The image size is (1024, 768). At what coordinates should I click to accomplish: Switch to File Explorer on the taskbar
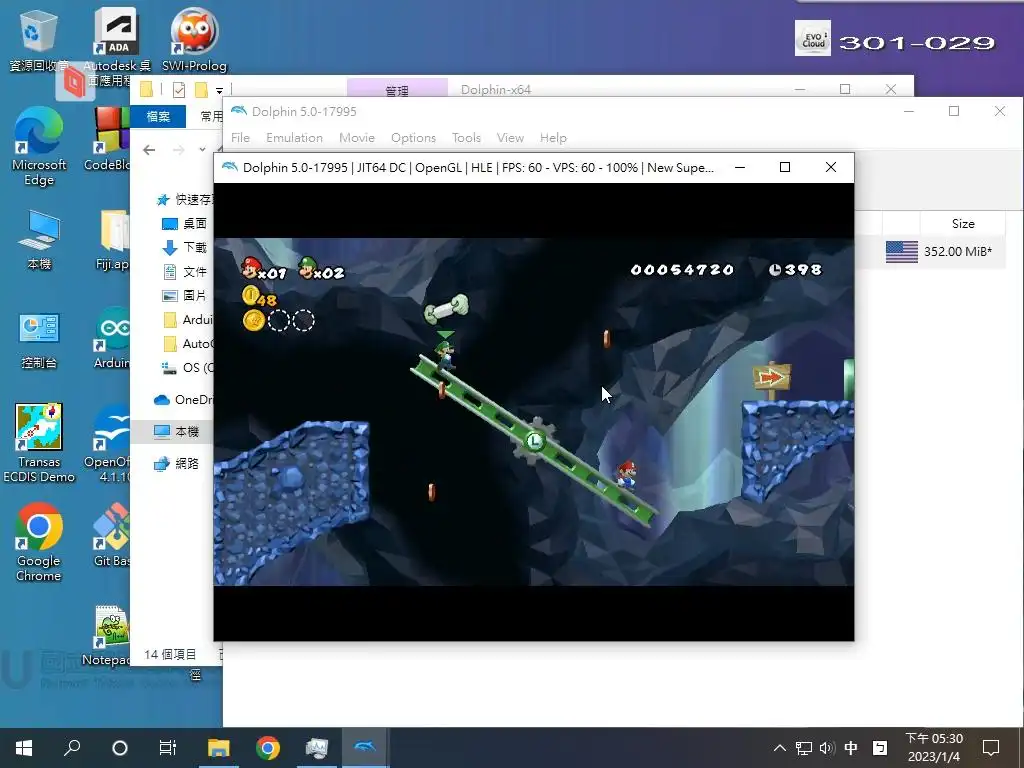tap(219, 747)
